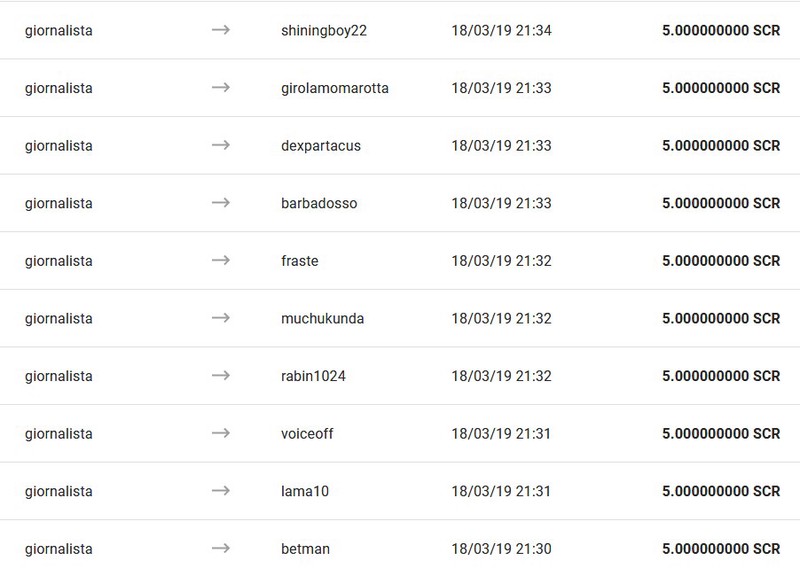The image size is (800, 576).
Task: Open sender giornalista in the fraste row
Action: point(59,262)
